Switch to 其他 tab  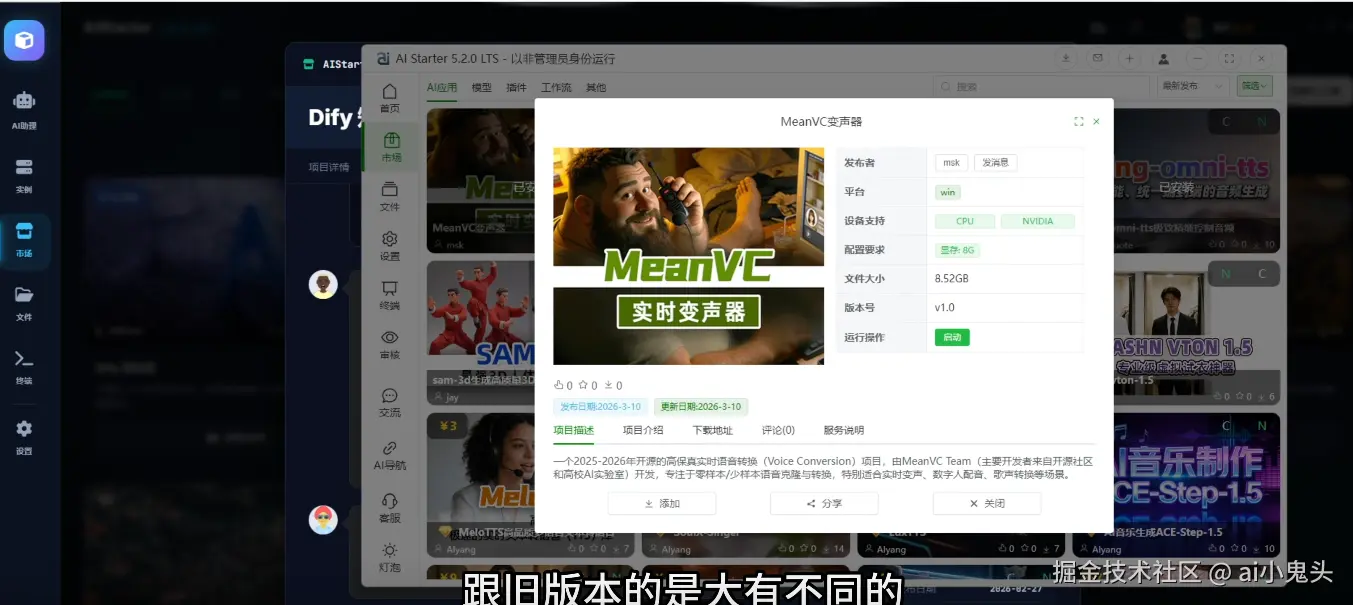[x=595, y=87]
